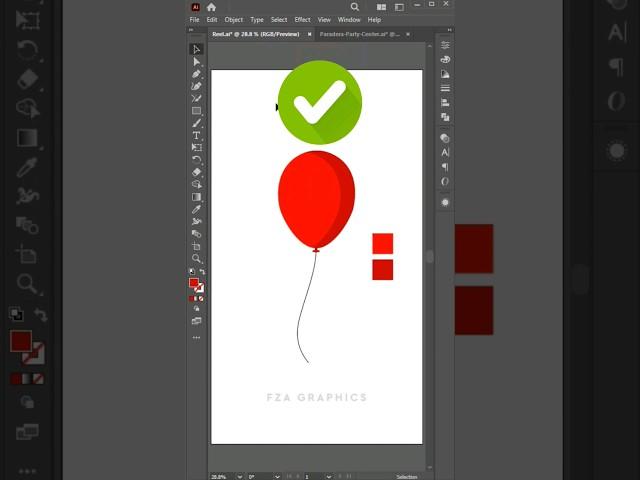Close the first document tab
640x480 pixels.
point(309,34)
